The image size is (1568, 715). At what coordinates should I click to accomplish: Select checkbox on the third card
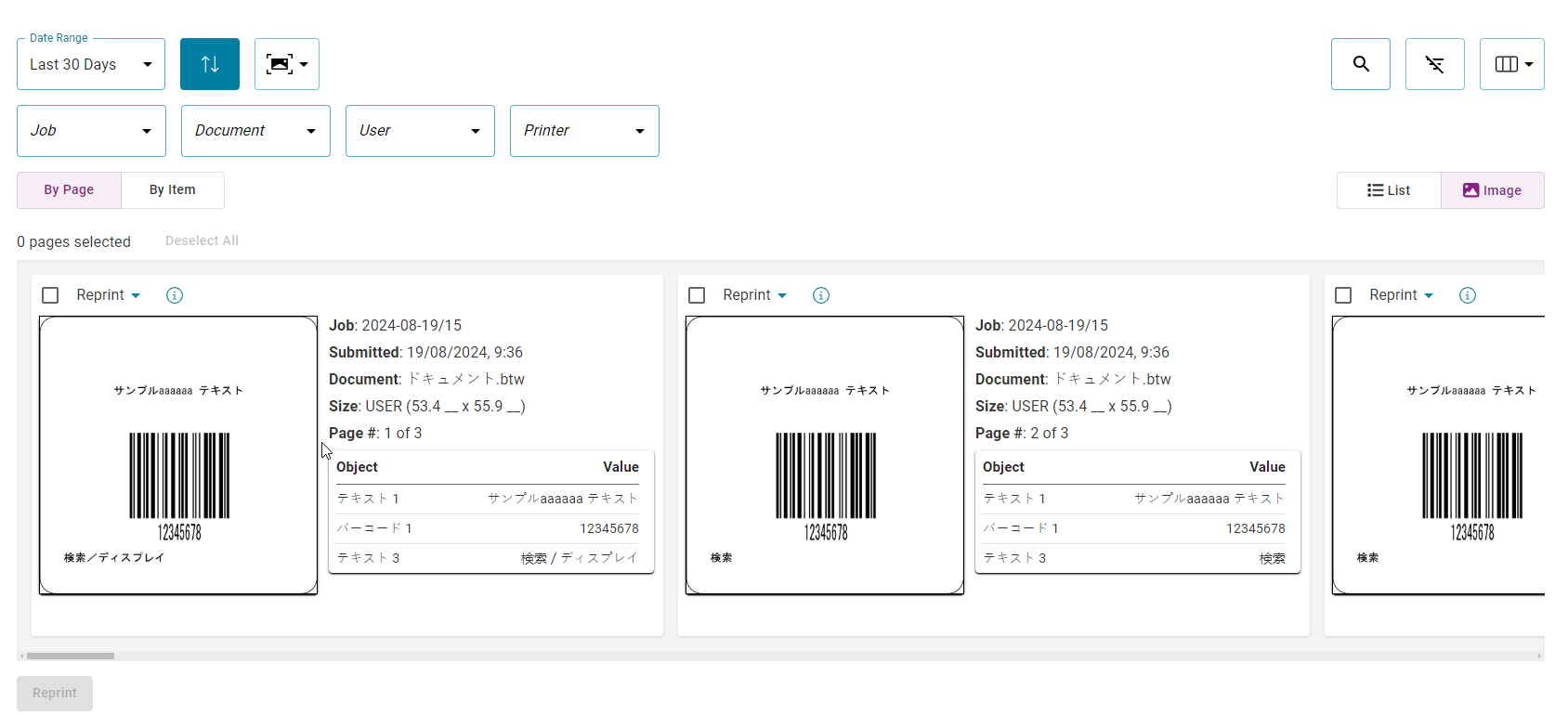(x=1343, y=295)
